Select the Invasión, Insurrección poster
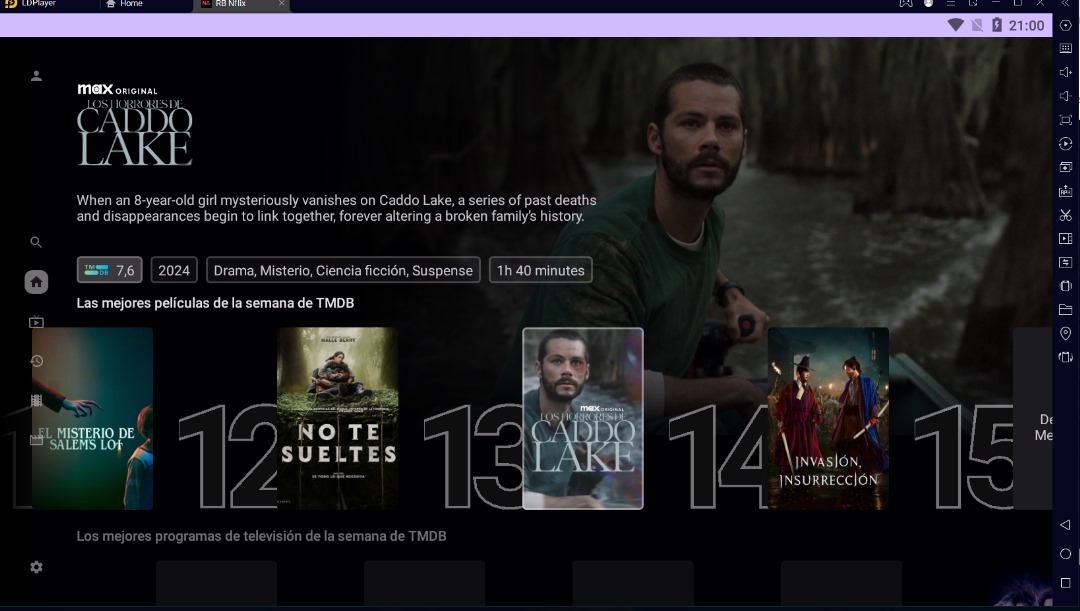The image size is (1080, 611). tap(828, 418)
